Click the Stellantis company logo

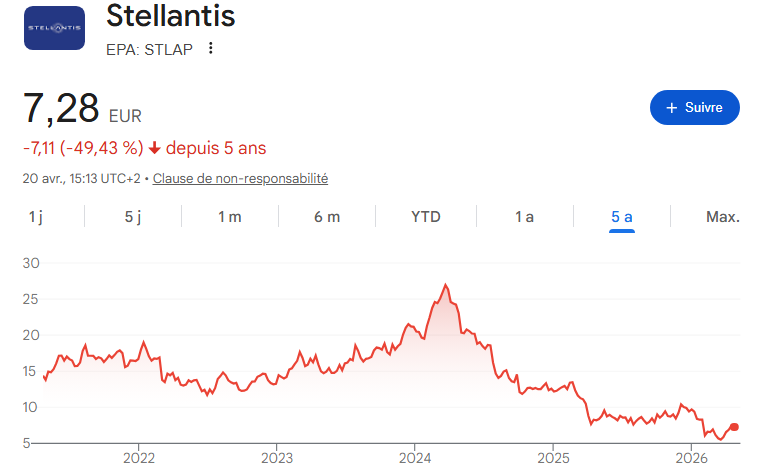tap(55, 28)
